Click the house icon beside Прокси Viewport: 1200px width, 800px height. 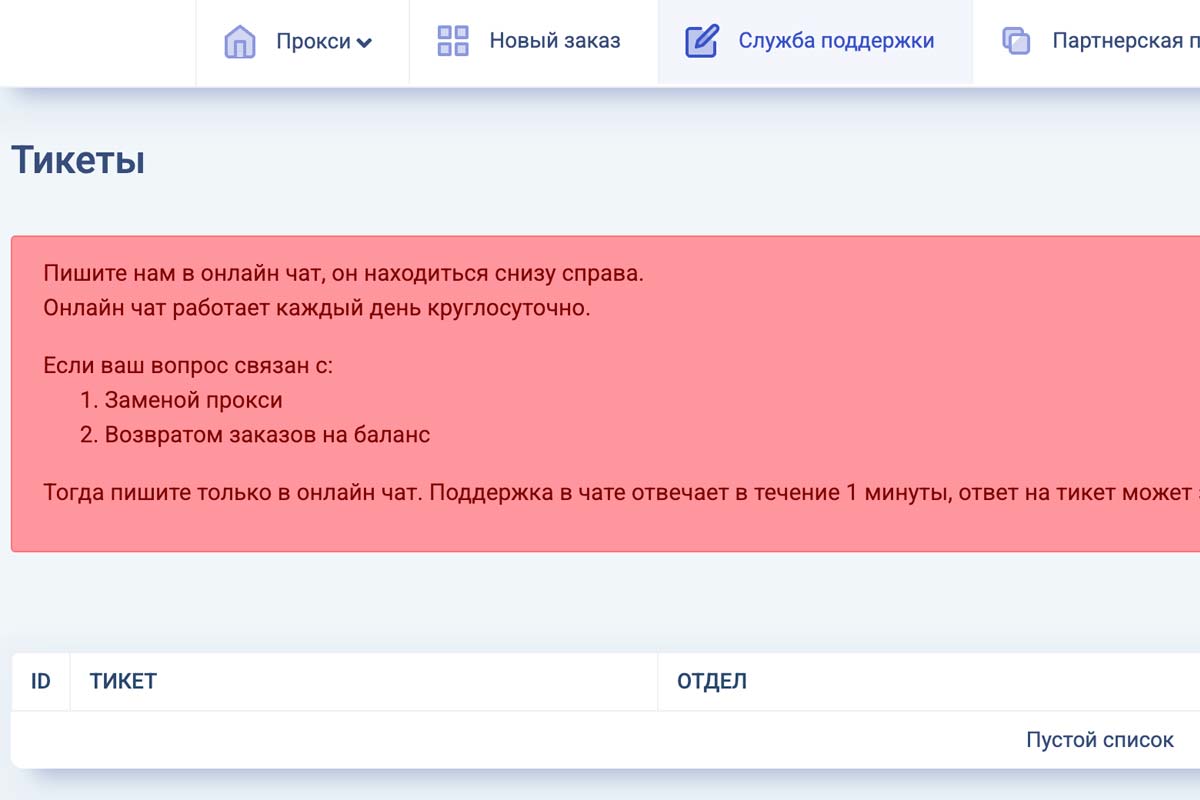coord(240,42)
